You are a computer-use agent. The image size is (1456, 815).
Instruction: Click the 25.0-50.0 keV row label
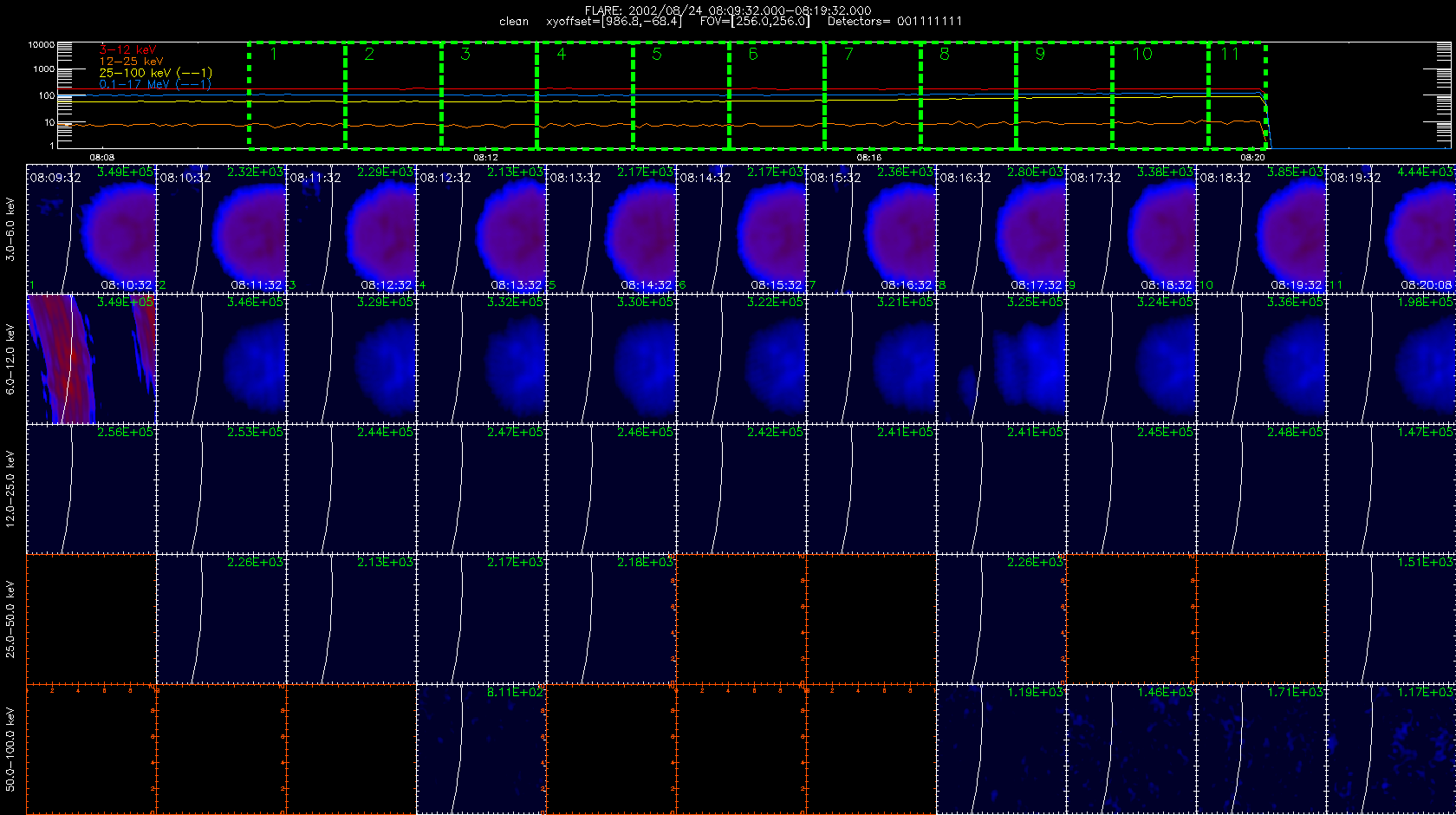click(x=10, y=619)
